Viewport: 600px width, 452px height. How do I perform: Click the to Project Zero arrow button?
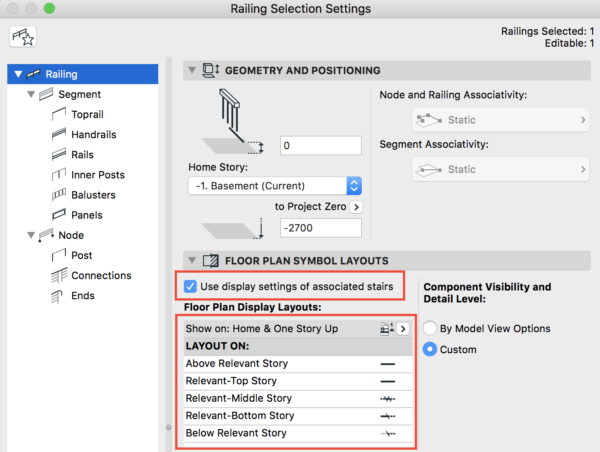pos(355,207)
